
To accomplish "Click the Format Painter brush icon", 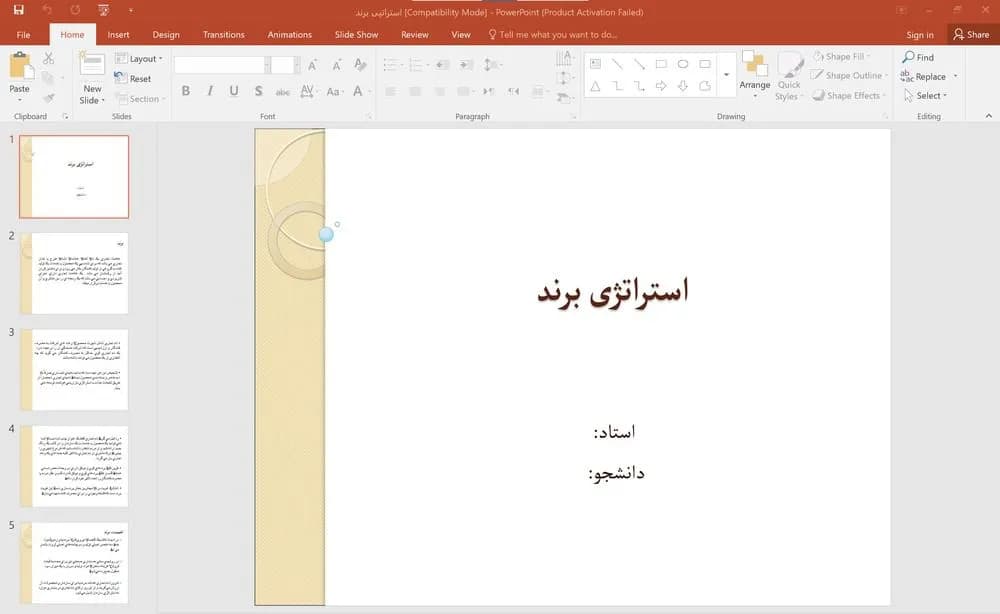I will [x=48, y=98].
